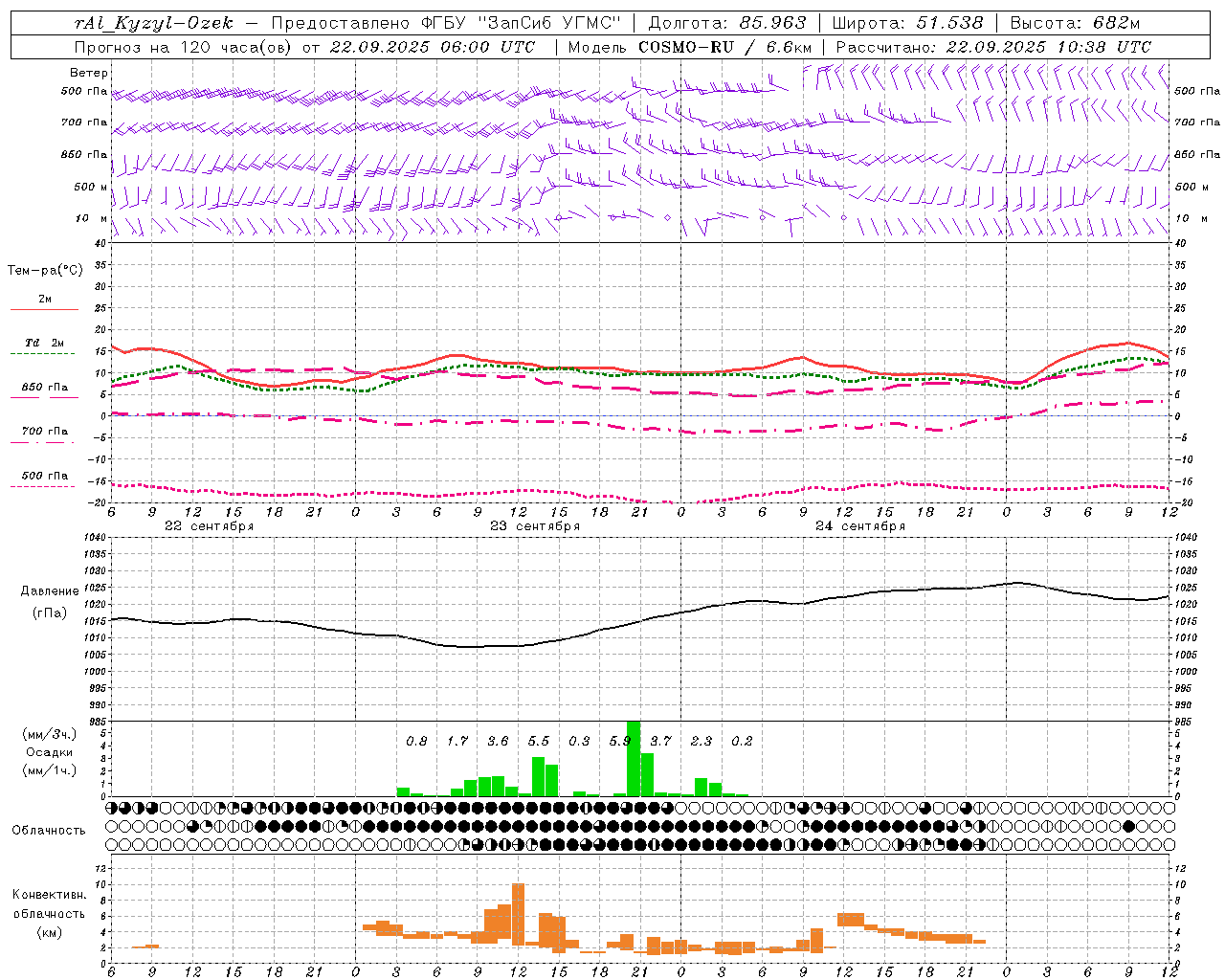Viewport: 1225px width, 980px height.
Task: Click the 23 сентября date label
Action: [535, 526]
